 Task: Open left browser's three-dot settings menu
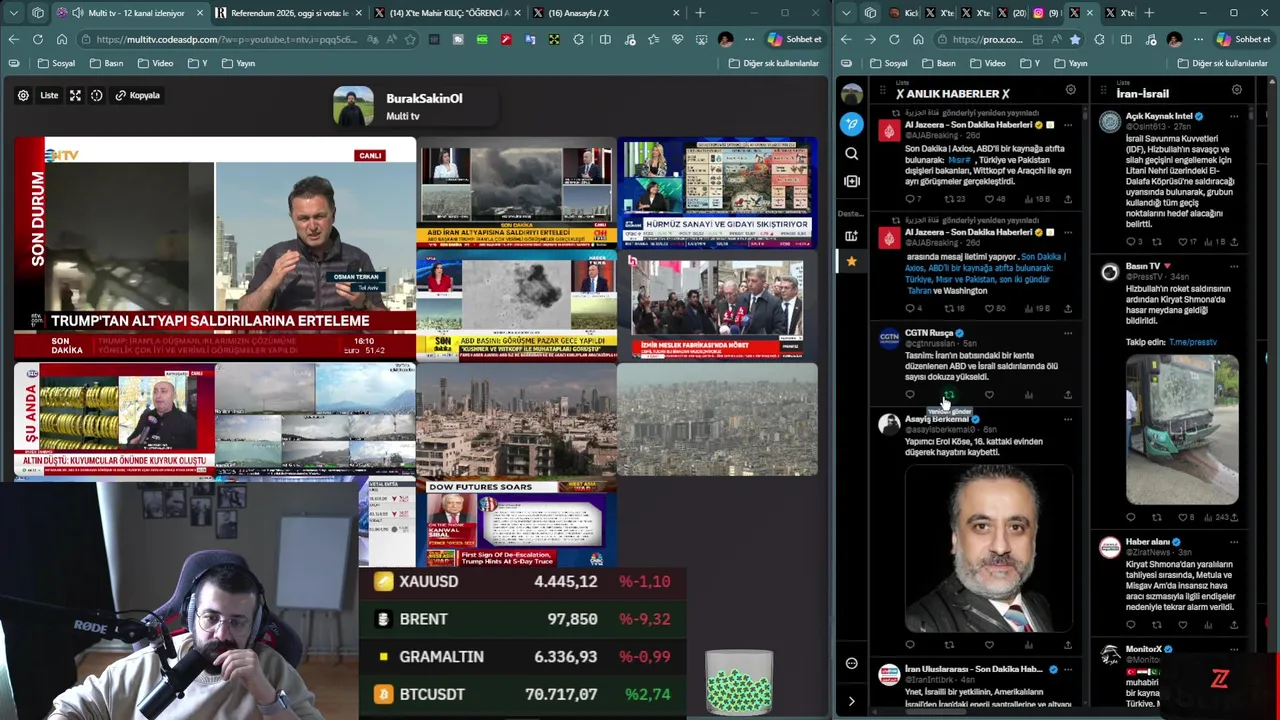[x=750, y=39]
